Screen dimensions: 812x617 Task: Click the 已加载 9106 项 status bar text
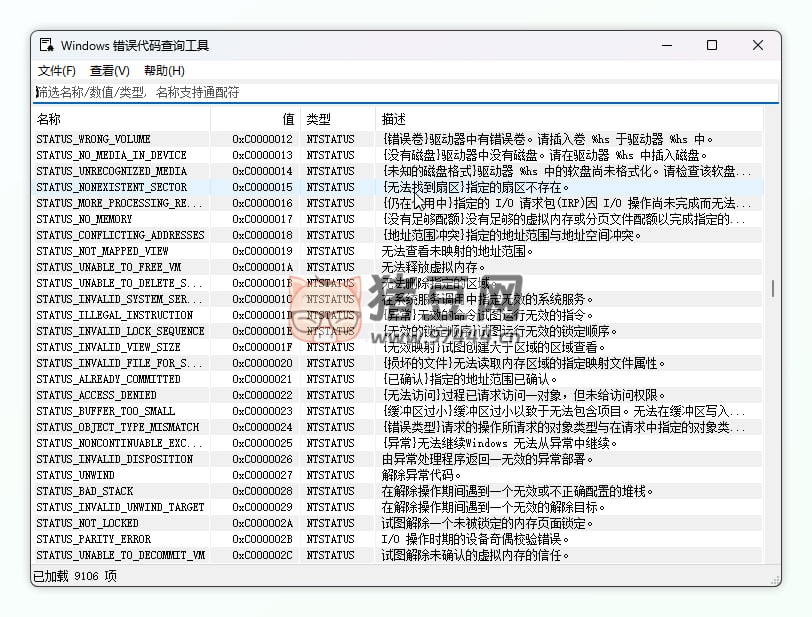click(x=75, y=576)
